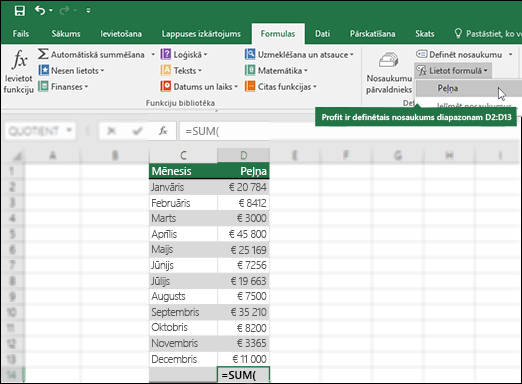Viewport: 522px width, 384px height.
Task: Select the cell with € 20 784
Action: [x=244, y=187]
